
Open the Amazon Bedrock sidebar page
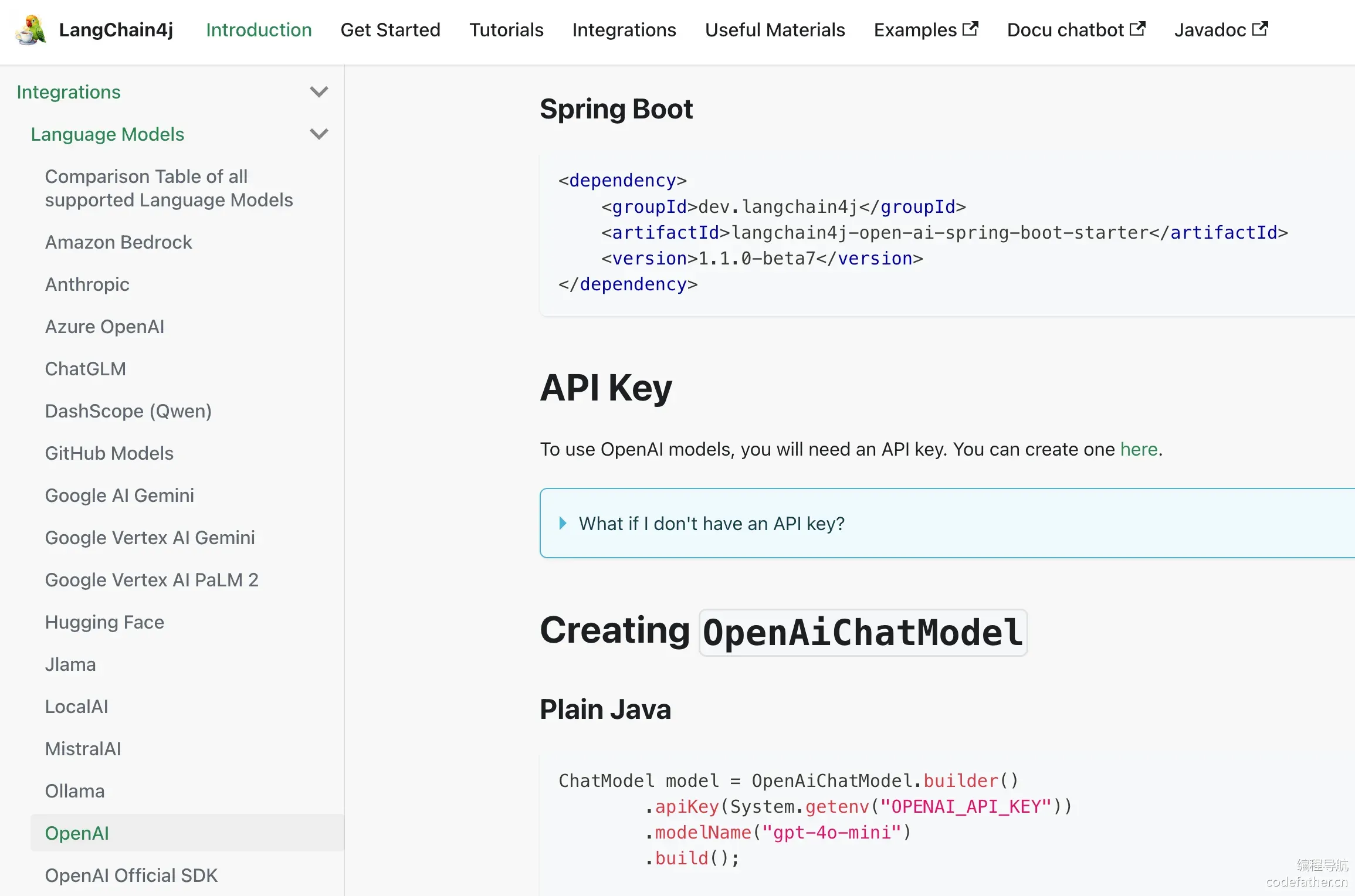[x=118, y=242]
